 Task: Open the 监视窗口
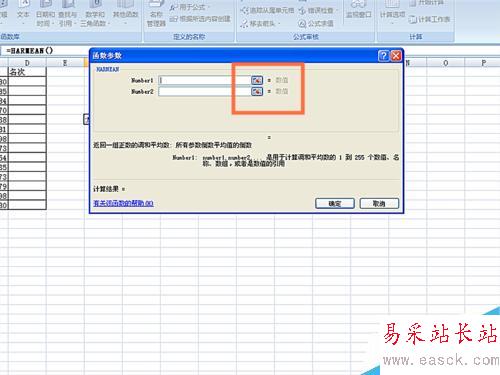359,10
